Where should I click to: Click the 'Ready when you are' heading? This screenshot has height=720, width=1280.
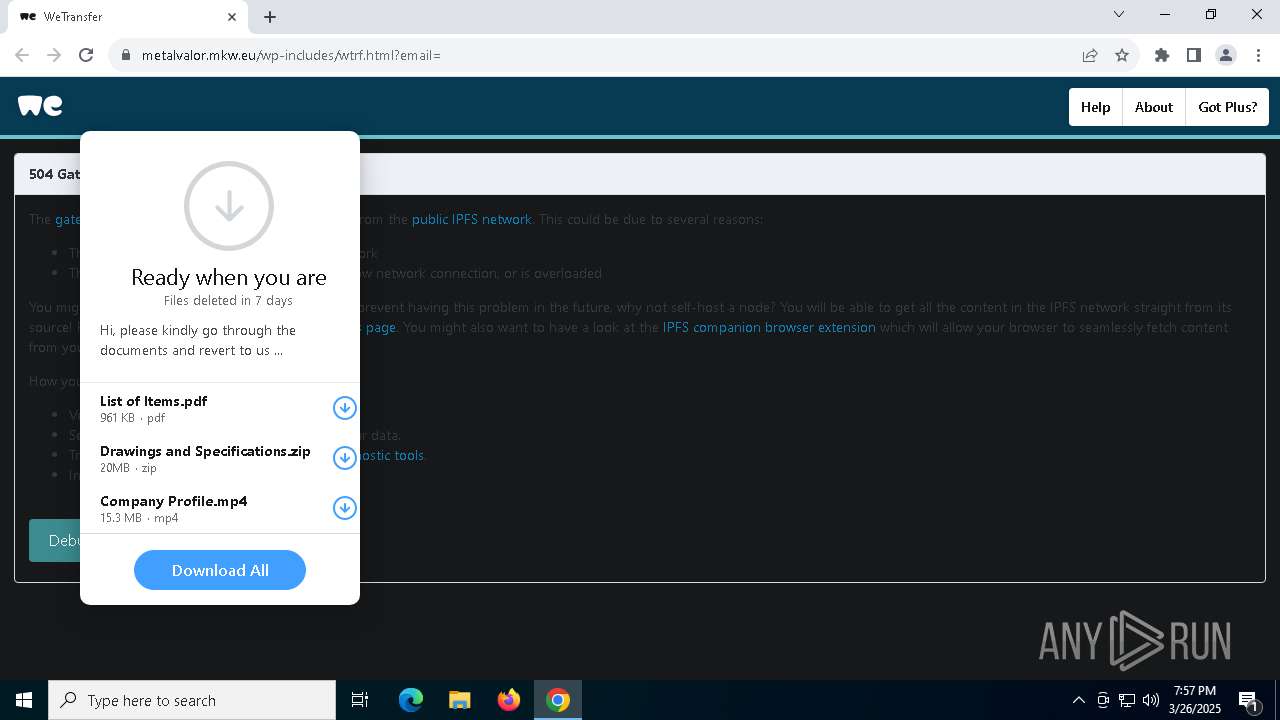(x=229, y=277)
